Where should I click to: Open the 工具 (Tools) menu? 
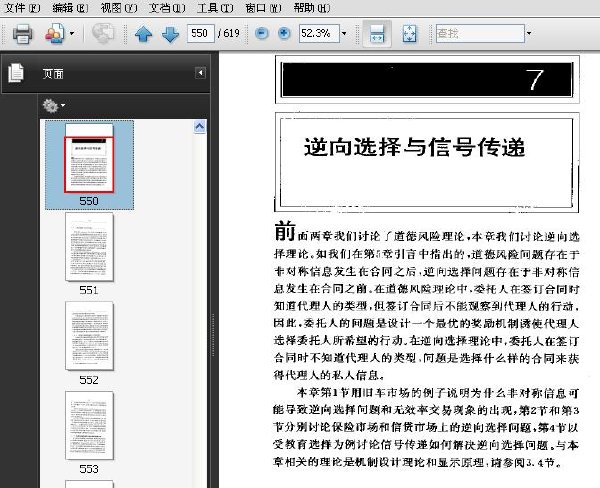coord(215,8)
